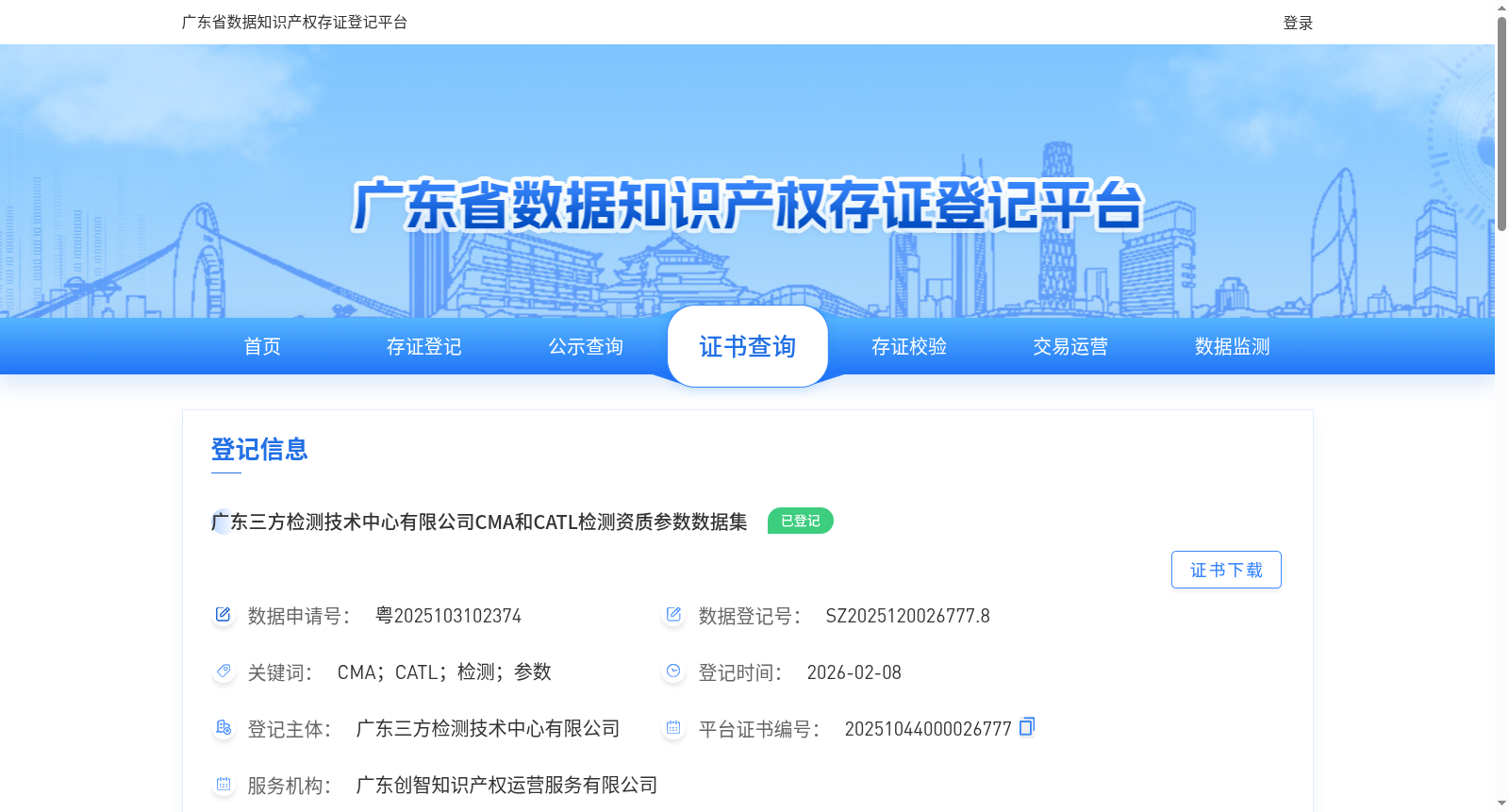The width and height of the screenshot is (1509, 812).
Task: Select registration number SZ2025120026777.8
Action: [x=907, y=616]
